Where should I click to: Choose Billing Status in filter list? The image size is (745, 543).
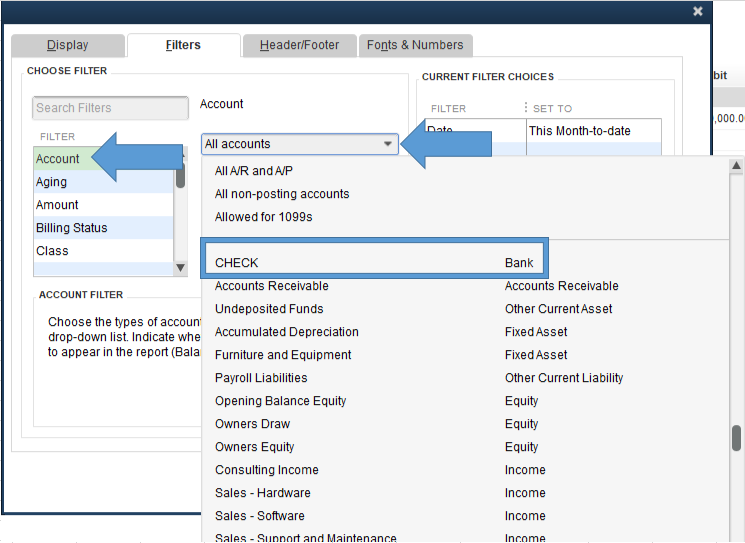click(72, 228)
